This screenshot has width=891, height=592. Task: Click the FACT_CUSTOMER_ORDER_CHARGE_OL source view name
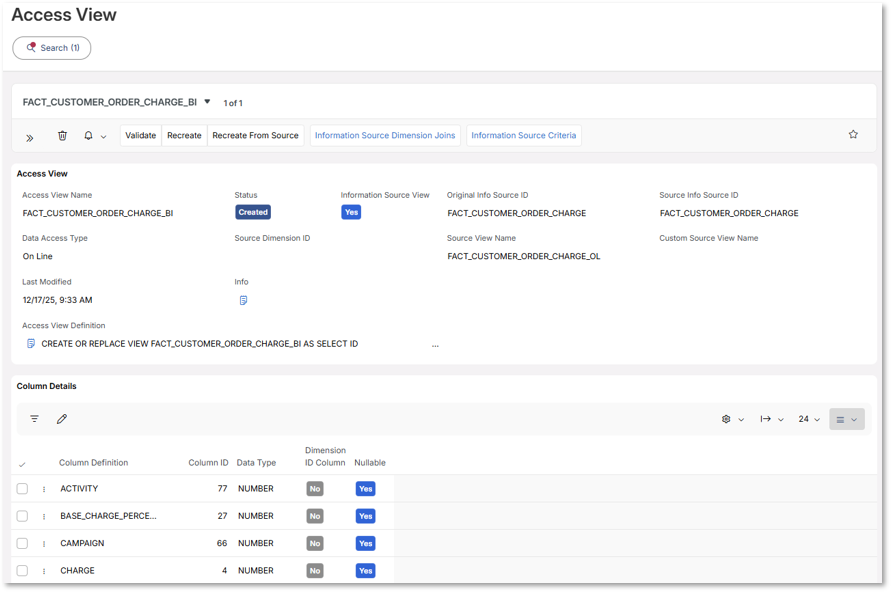[523, 256]
